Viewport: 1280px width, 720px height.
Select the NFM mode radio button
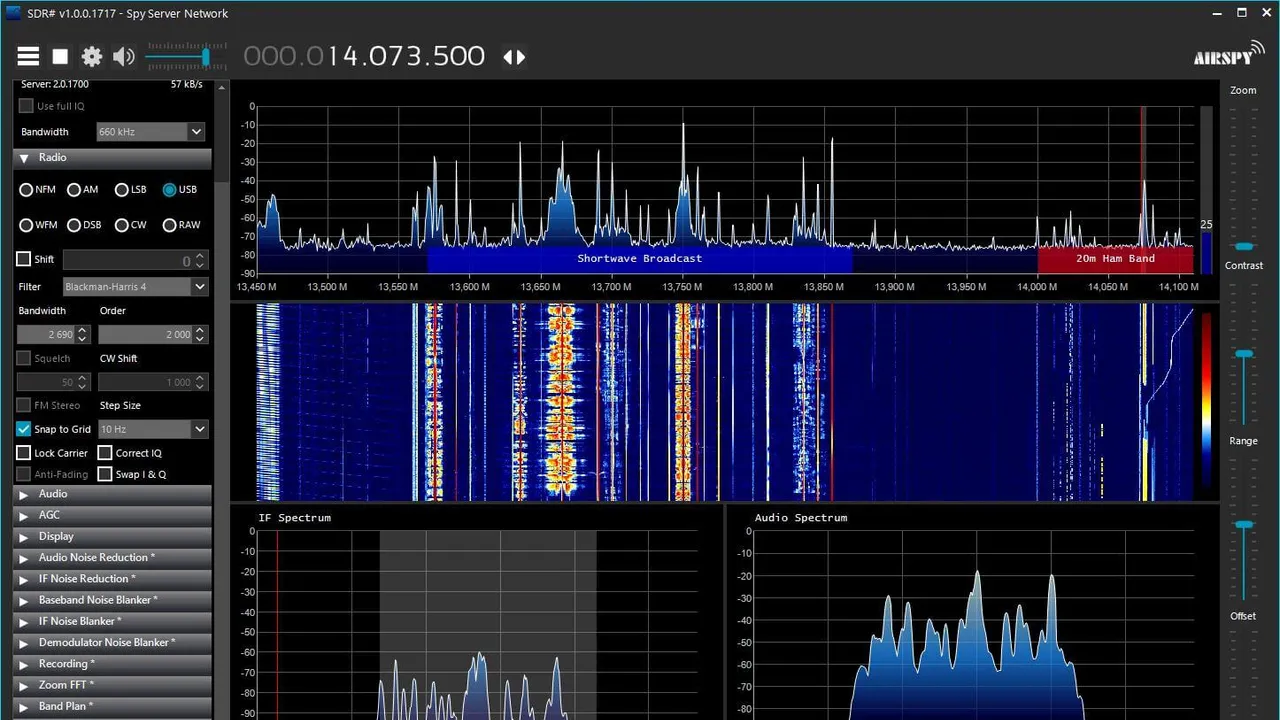point(26,190)
